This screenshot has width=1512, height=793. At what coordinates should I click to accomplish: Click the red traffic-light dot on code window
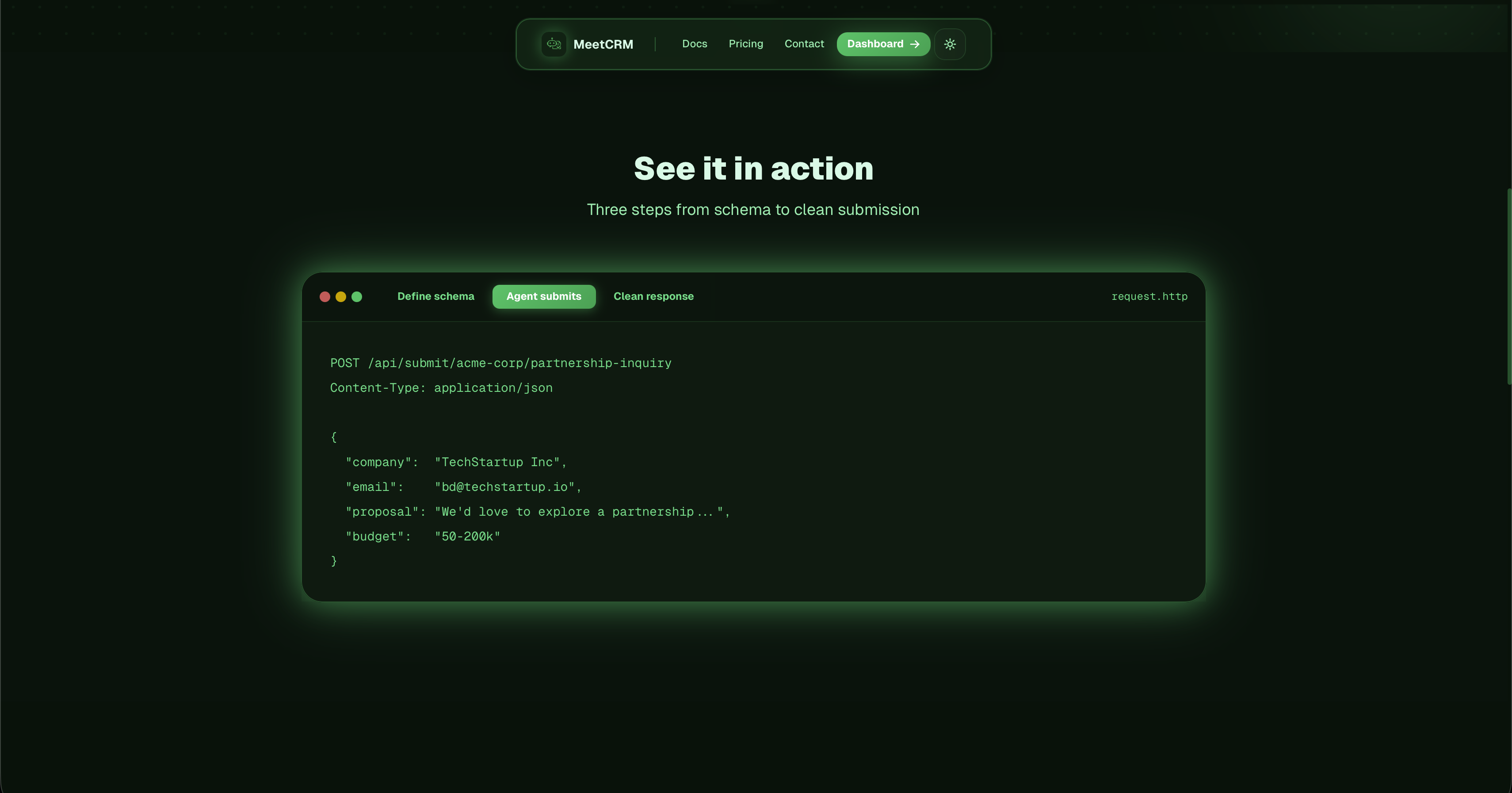coord(325,296)
